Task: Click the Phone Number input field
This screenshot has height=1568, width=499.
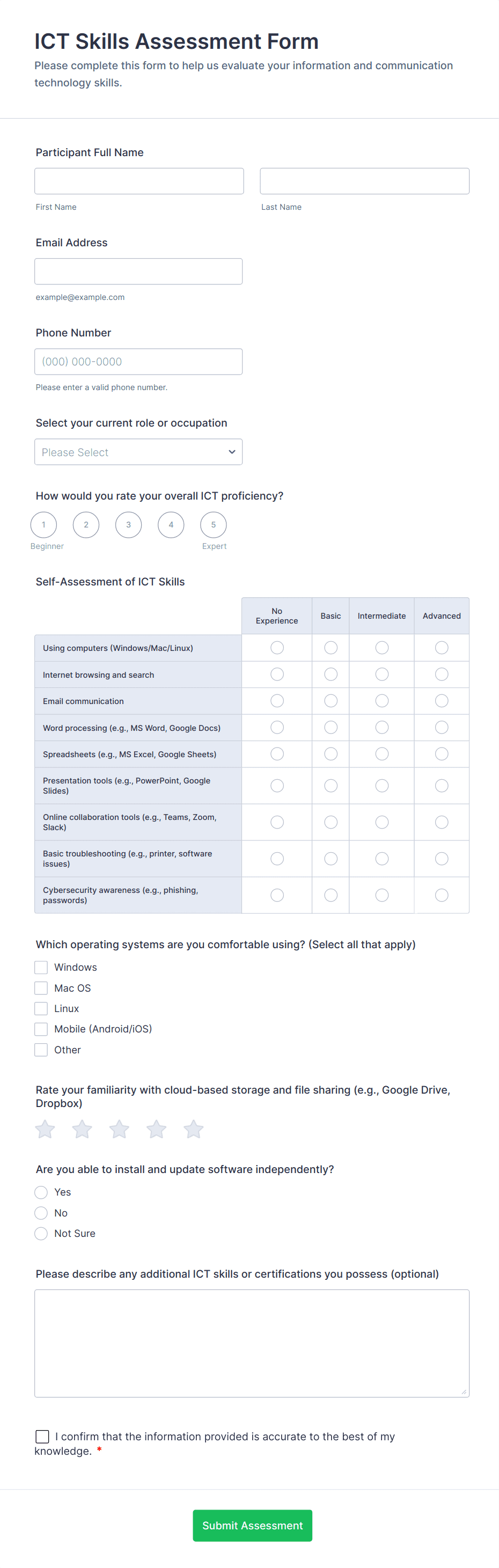Action: coord(138,362)
